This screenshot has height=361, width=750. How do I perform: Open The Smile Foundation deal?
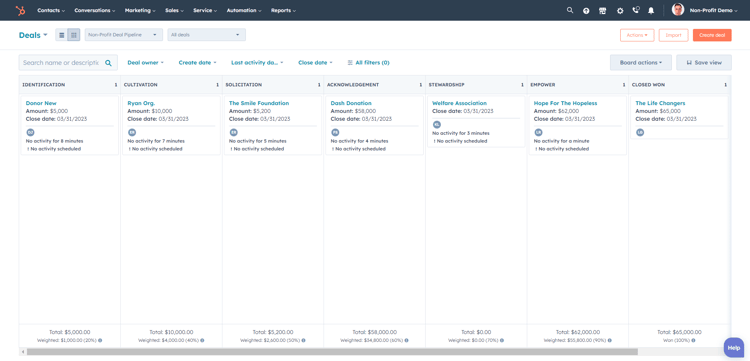(x=259, y=103)
